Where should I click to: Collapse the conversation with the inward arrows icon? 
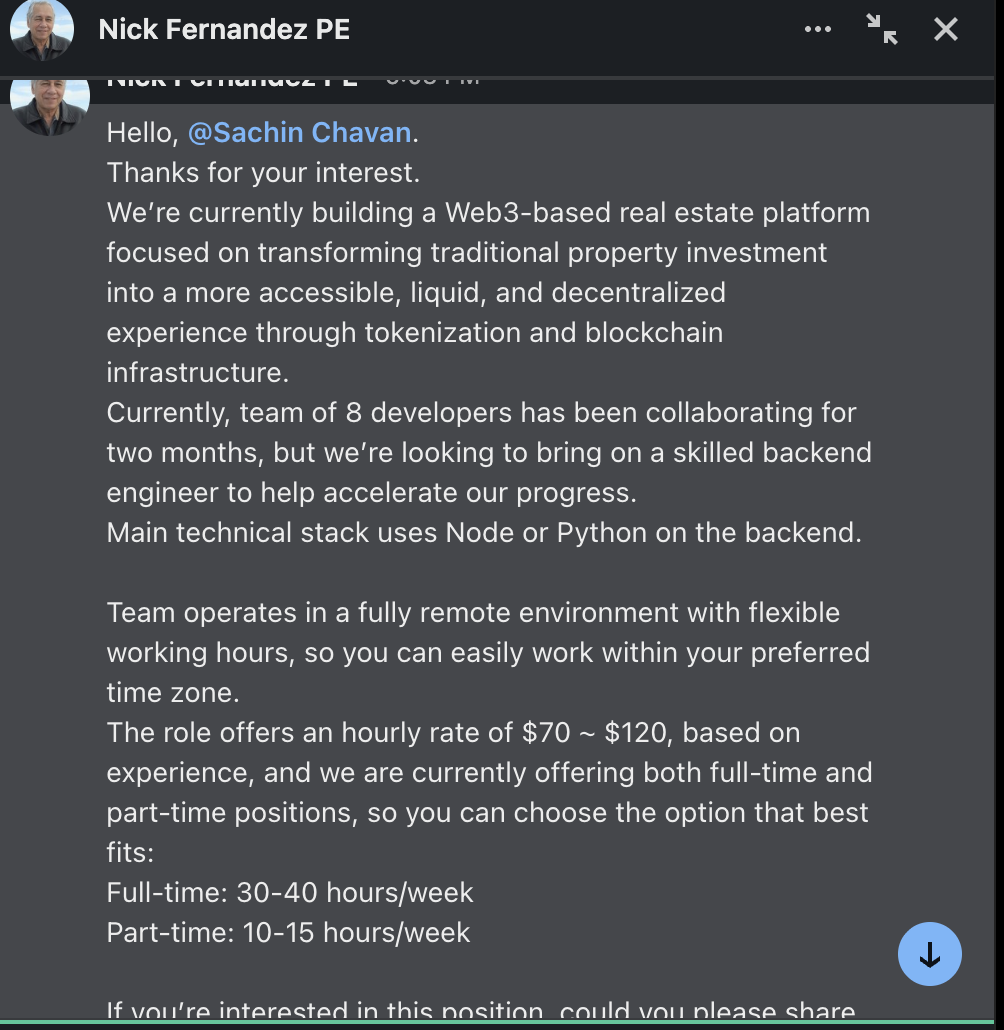point(882,30)
